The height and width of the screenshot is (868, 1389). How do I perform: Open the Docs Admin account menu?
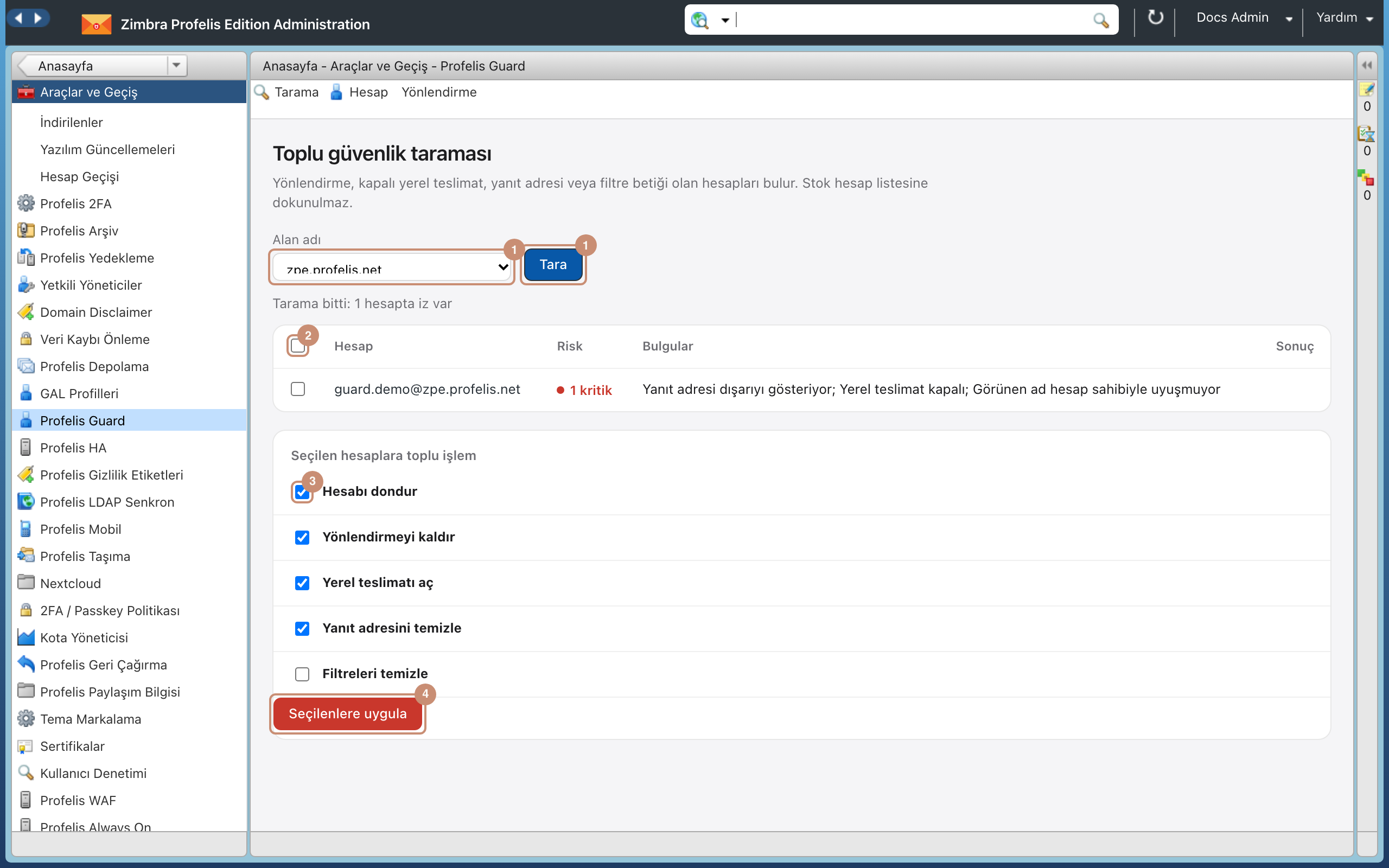1244,18
